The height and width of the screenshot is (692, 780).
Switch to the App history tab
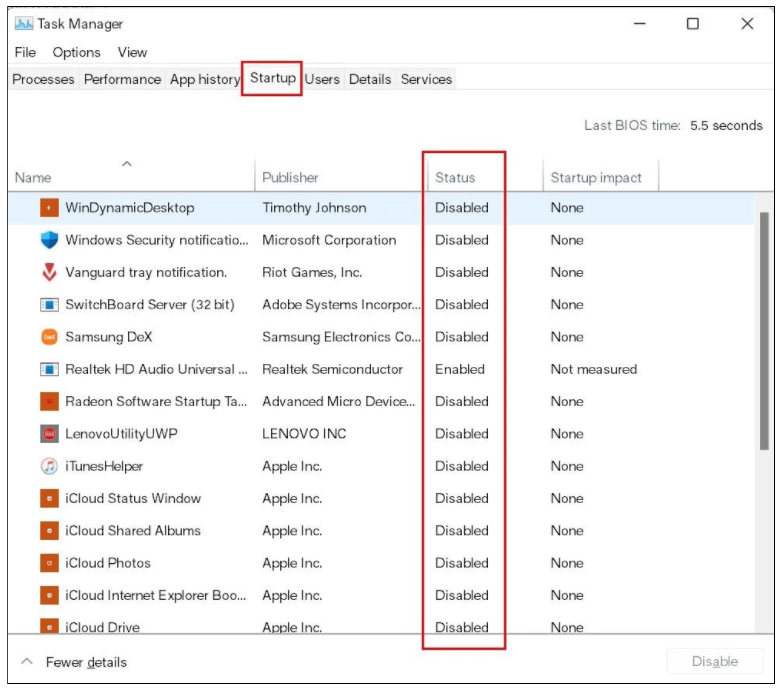click(x=204, y=79)
